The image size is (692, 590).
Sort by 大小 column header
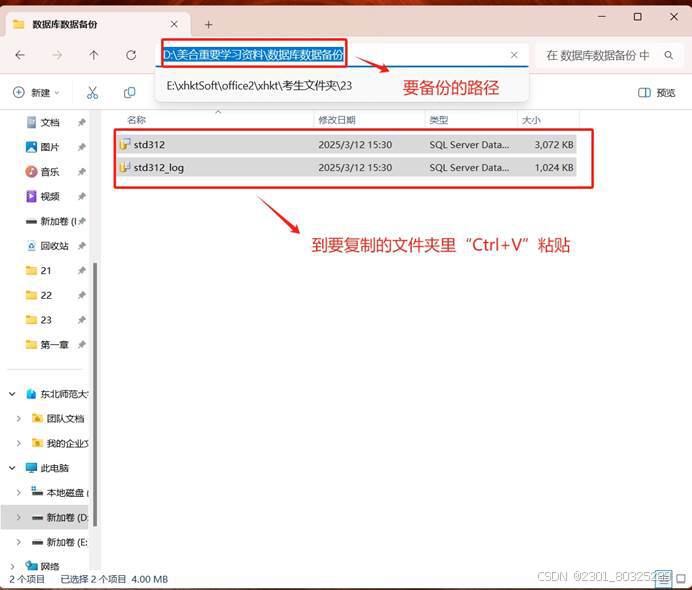531,120
